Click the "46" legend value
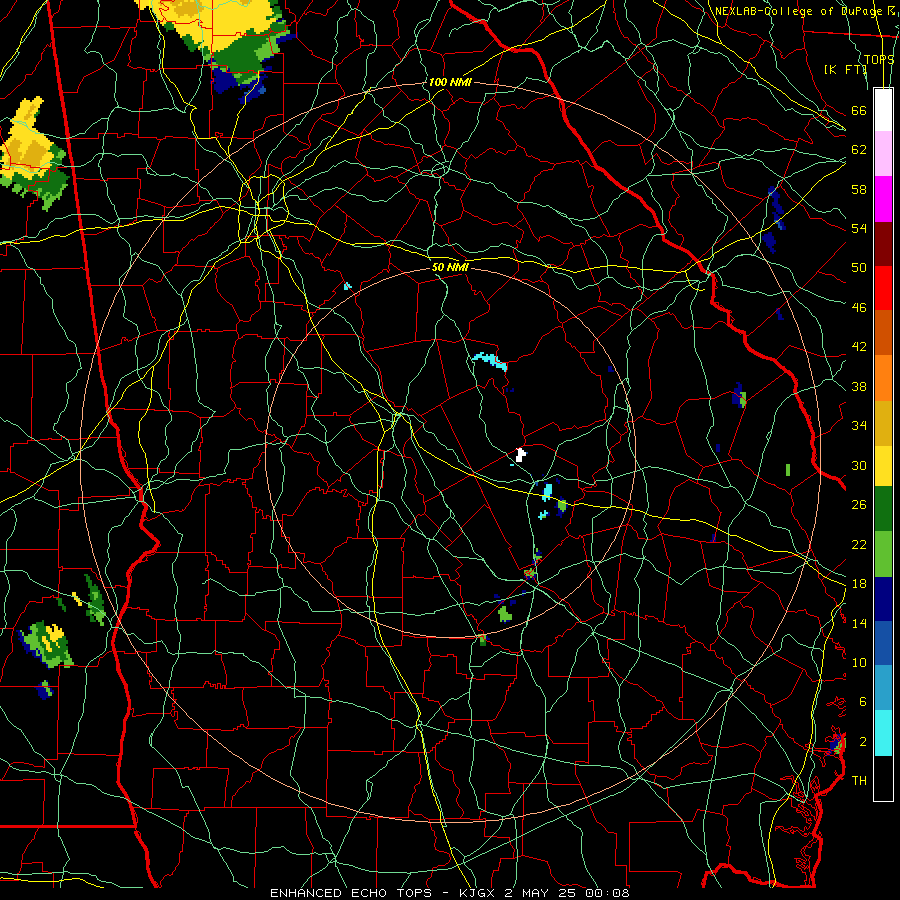Viewport: 900px width, 900px height. pyautogui.click(x=859, y=308)
